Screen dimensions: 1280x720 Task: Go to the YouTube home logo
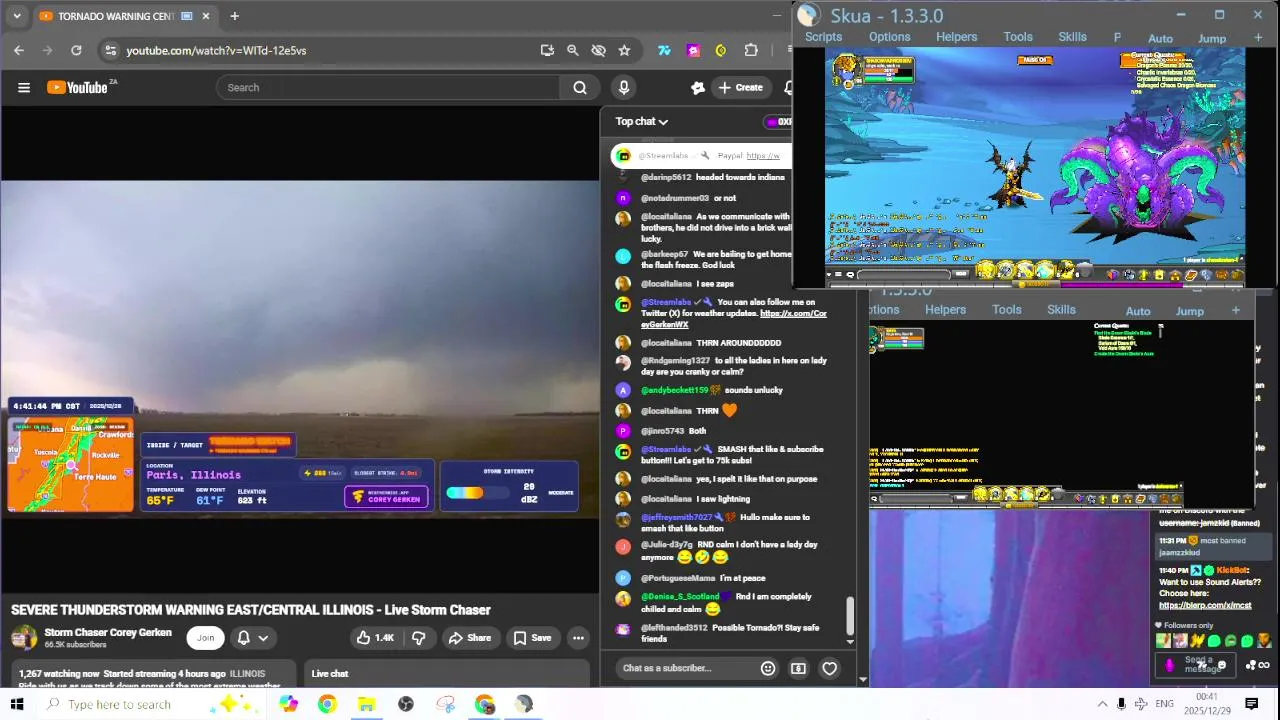click(78, 88)
